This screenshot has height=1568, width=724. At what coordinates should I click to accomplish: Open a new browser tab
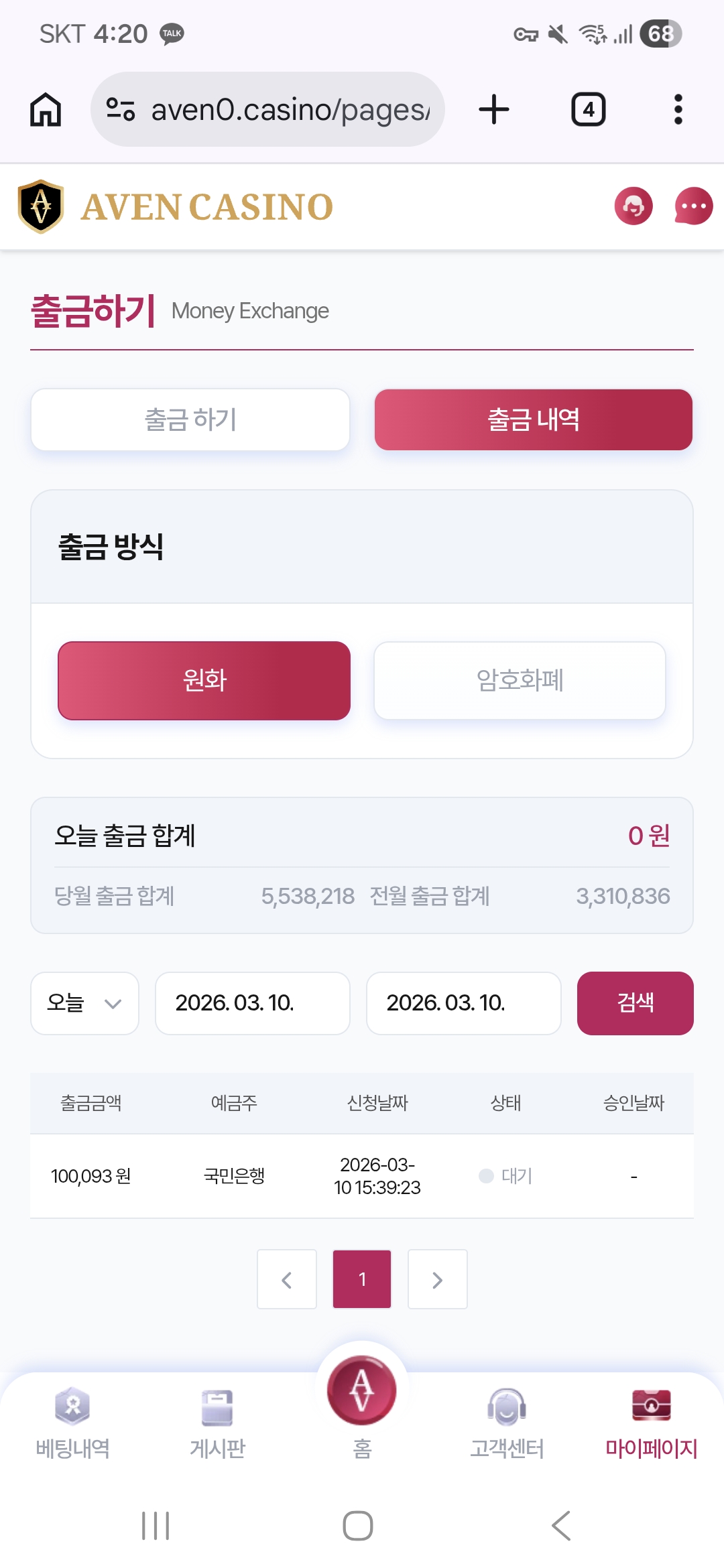click(x=494, y=109)
